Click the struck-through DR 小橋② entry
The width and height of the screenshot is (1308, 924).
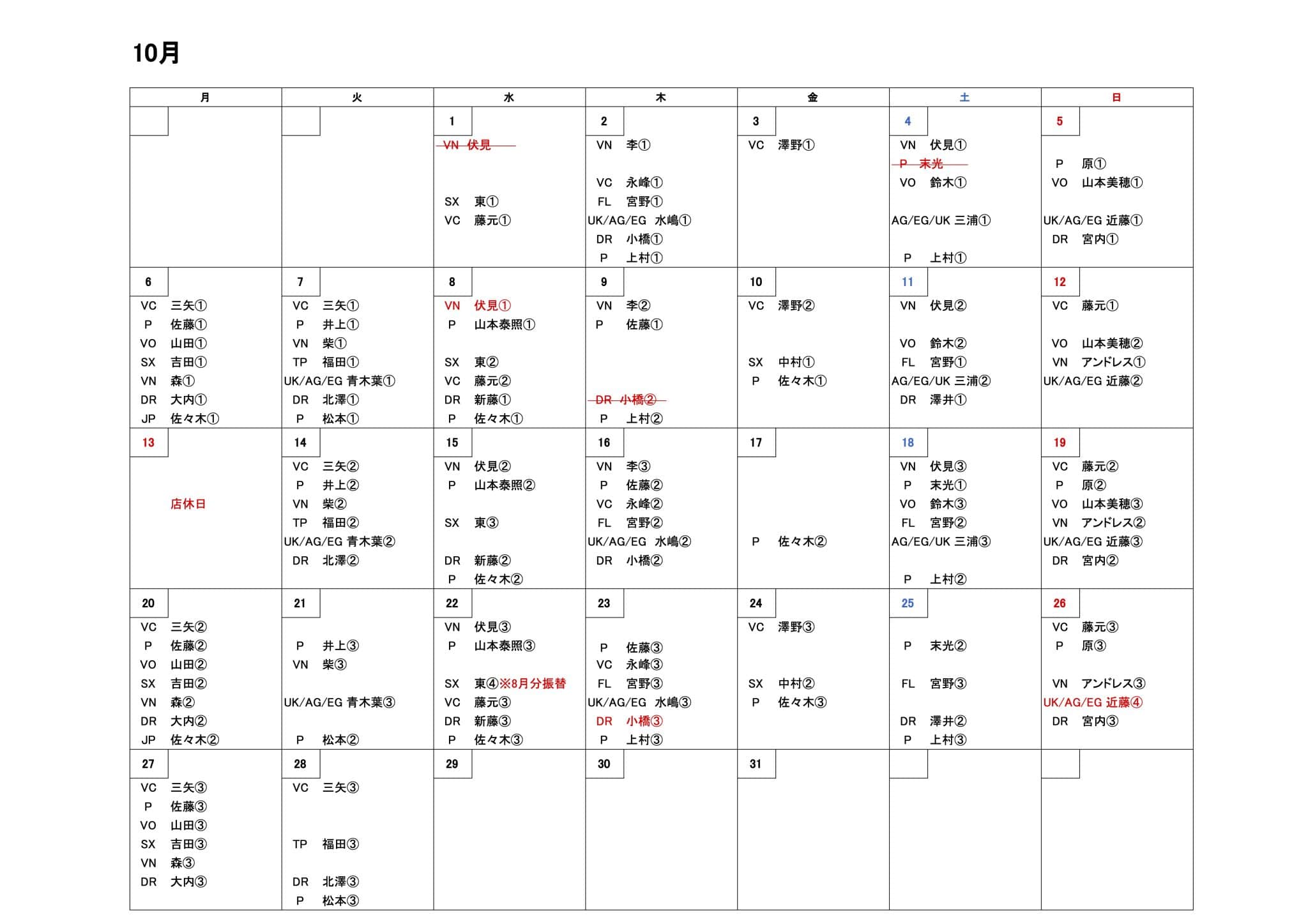(x=626, y=400)
